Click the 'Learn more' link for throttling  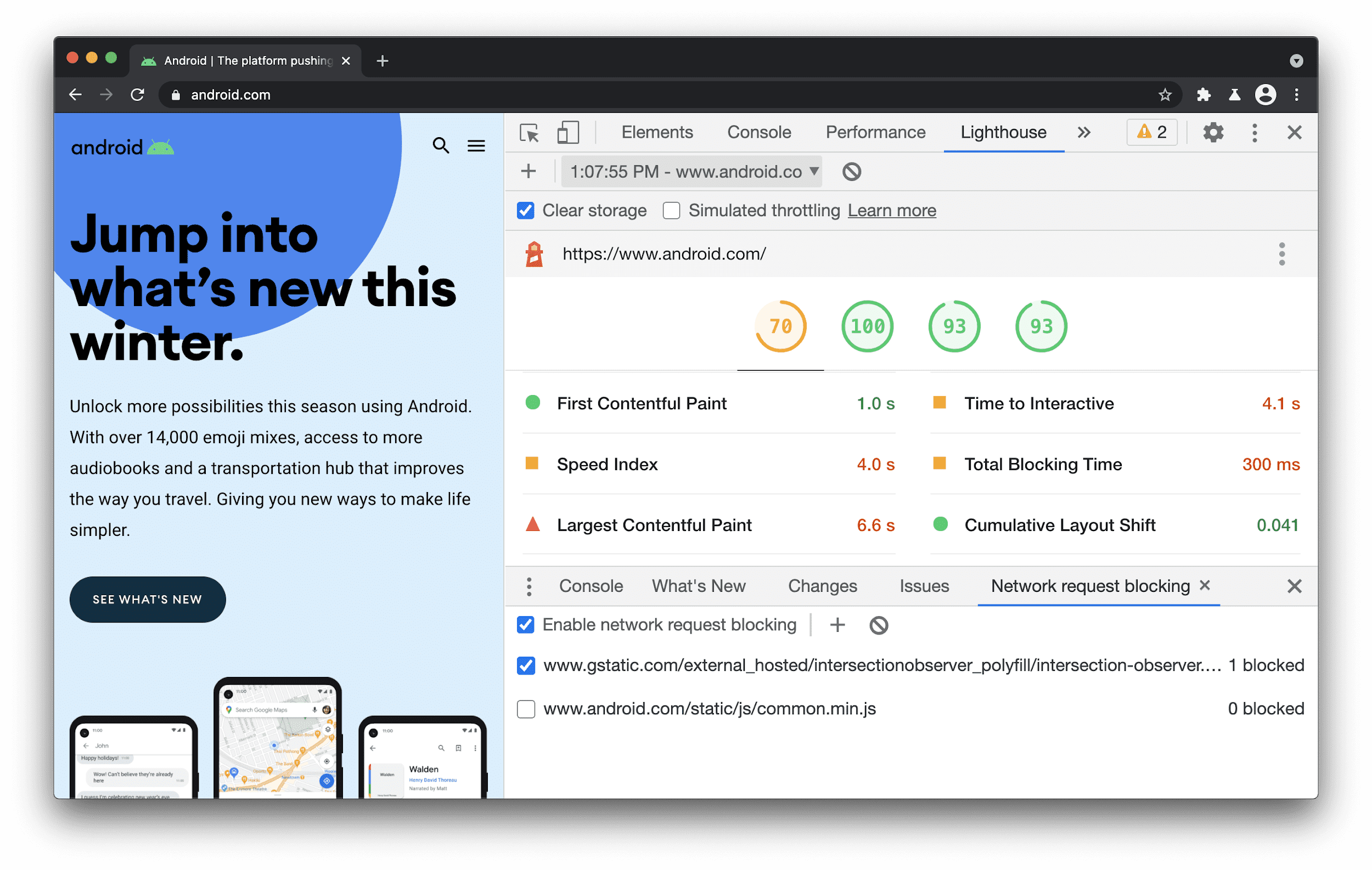(x=891, y=211)
